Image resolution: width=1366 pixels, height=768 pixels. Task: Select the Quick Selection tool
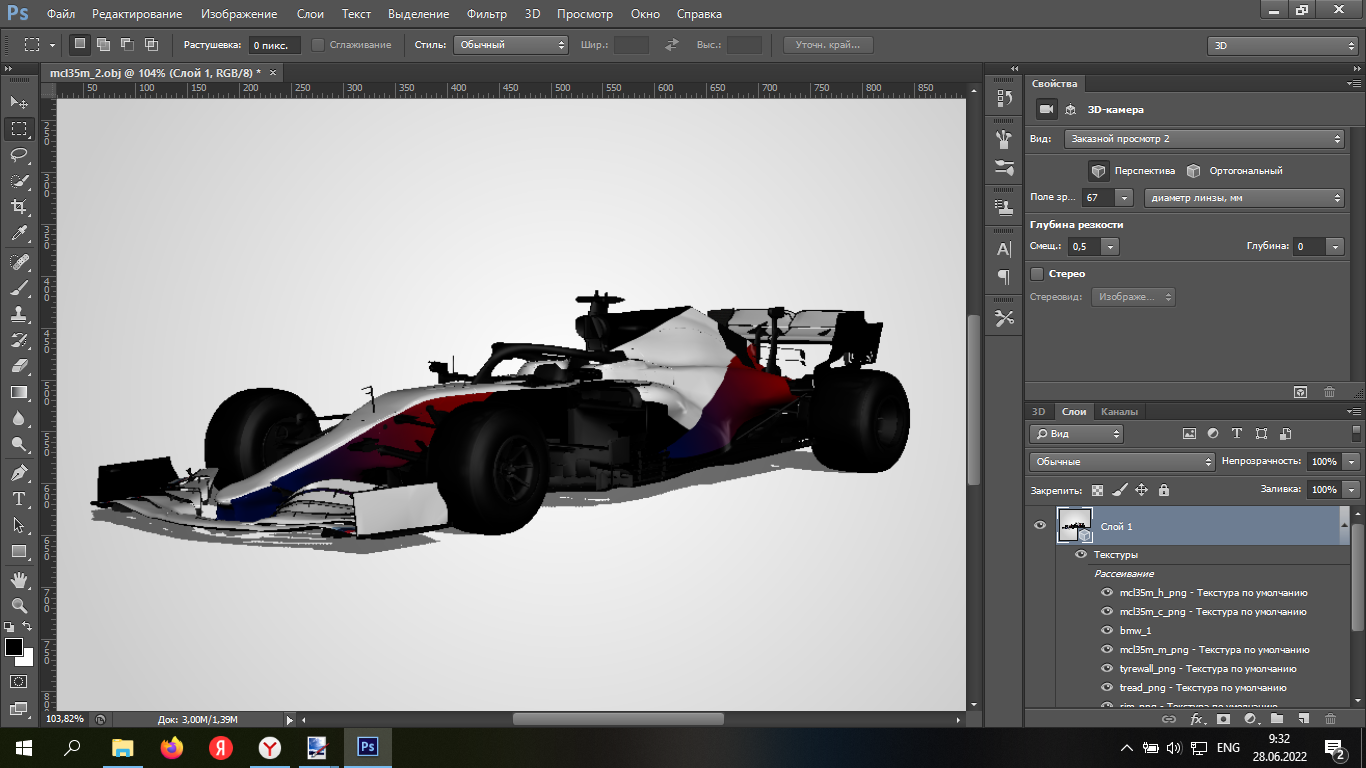click(19, 181)
